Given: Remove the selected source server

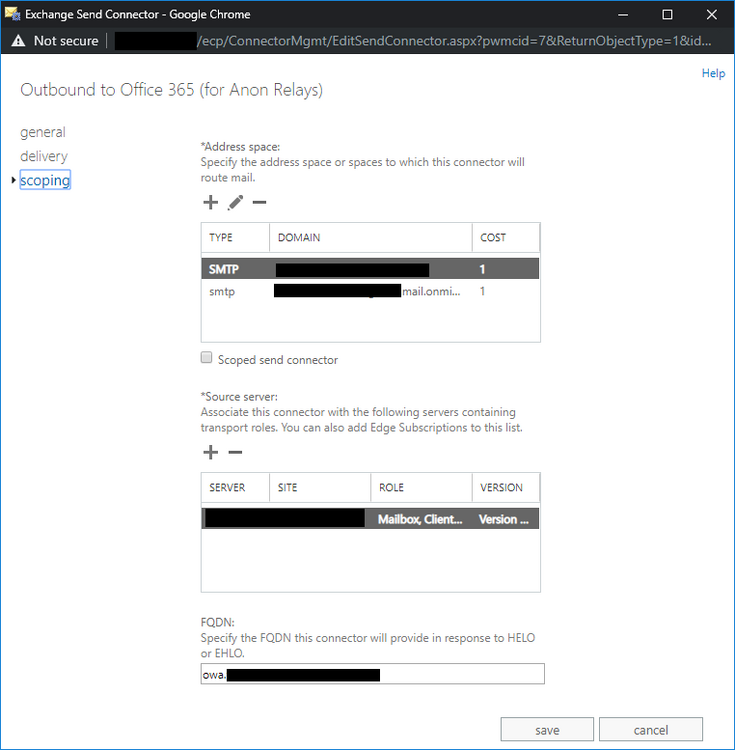Looking at the screenshot, I should pyautogui.click(x=235, y=452).
